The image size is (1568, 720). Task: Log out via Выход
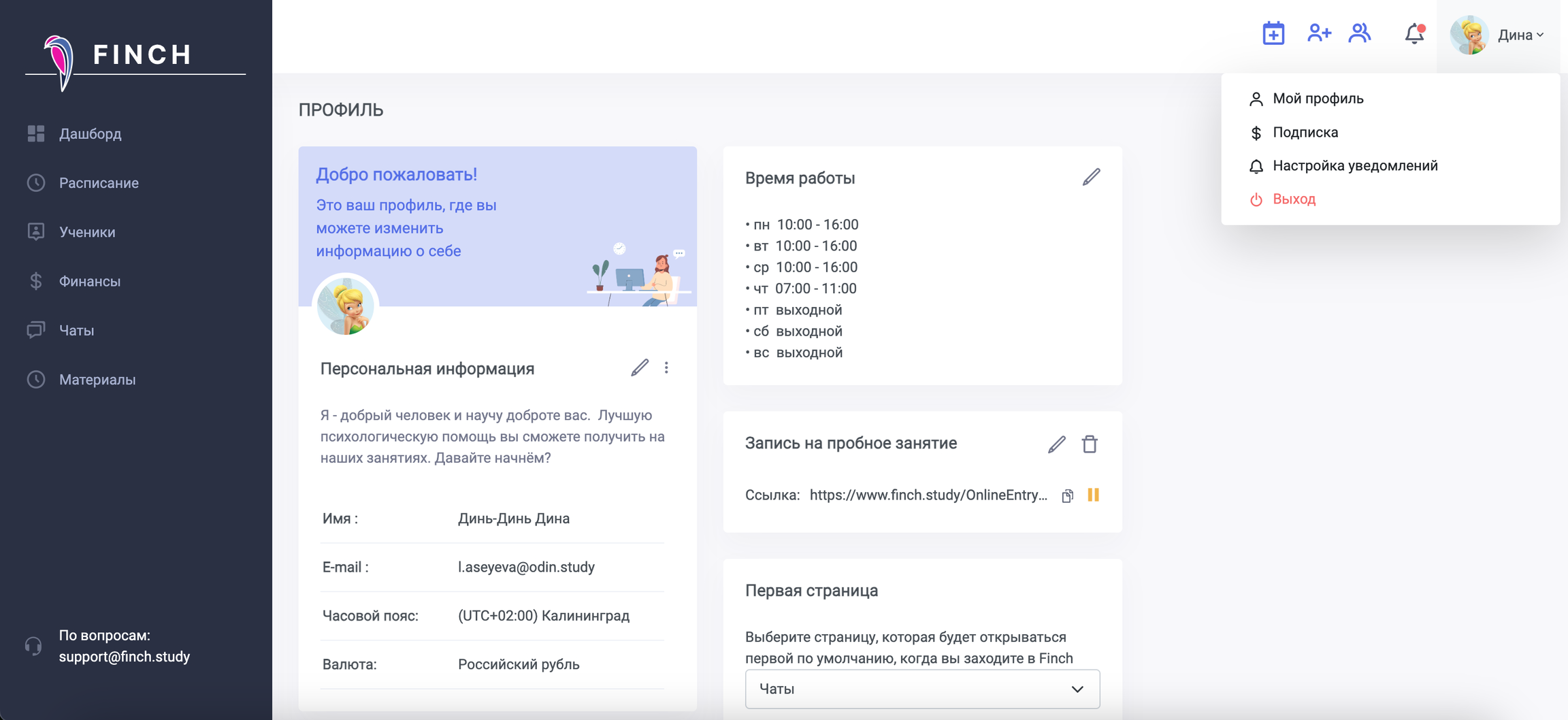click(1294, 199)
